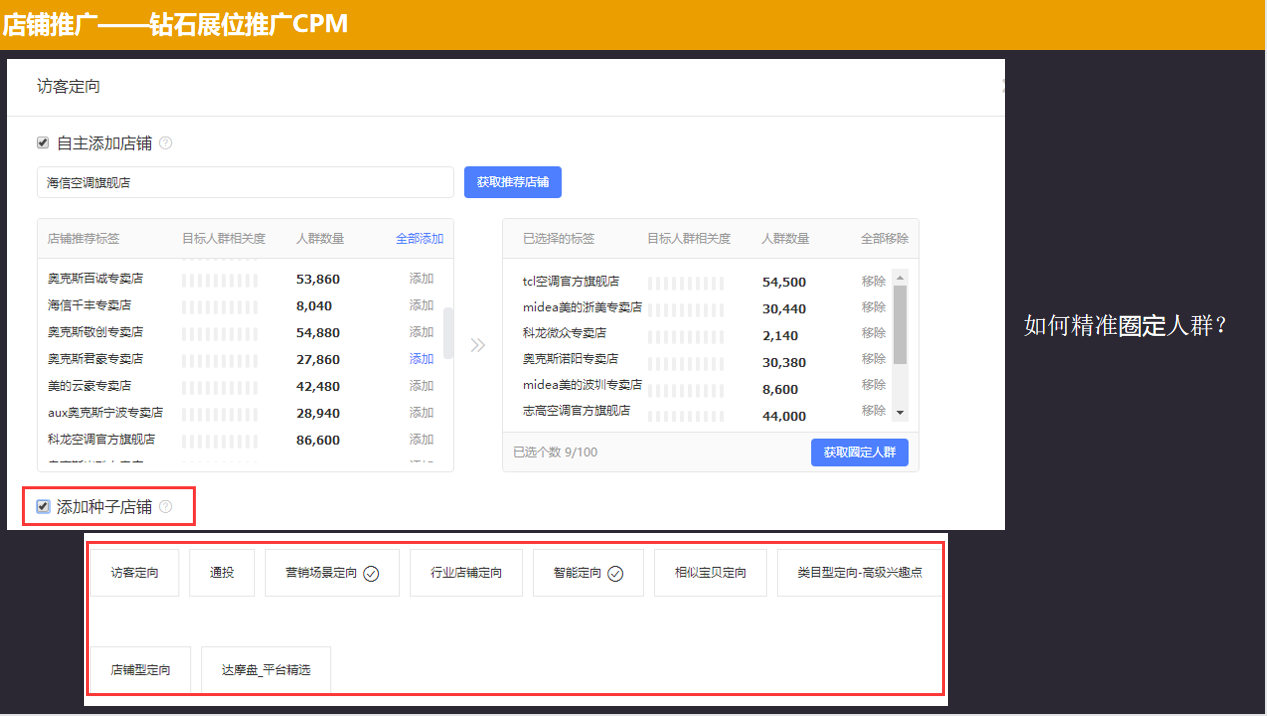Click the recommended tags list scrollbar
The width and height of the screenshot is (1267, 716).
coord(449,333)
